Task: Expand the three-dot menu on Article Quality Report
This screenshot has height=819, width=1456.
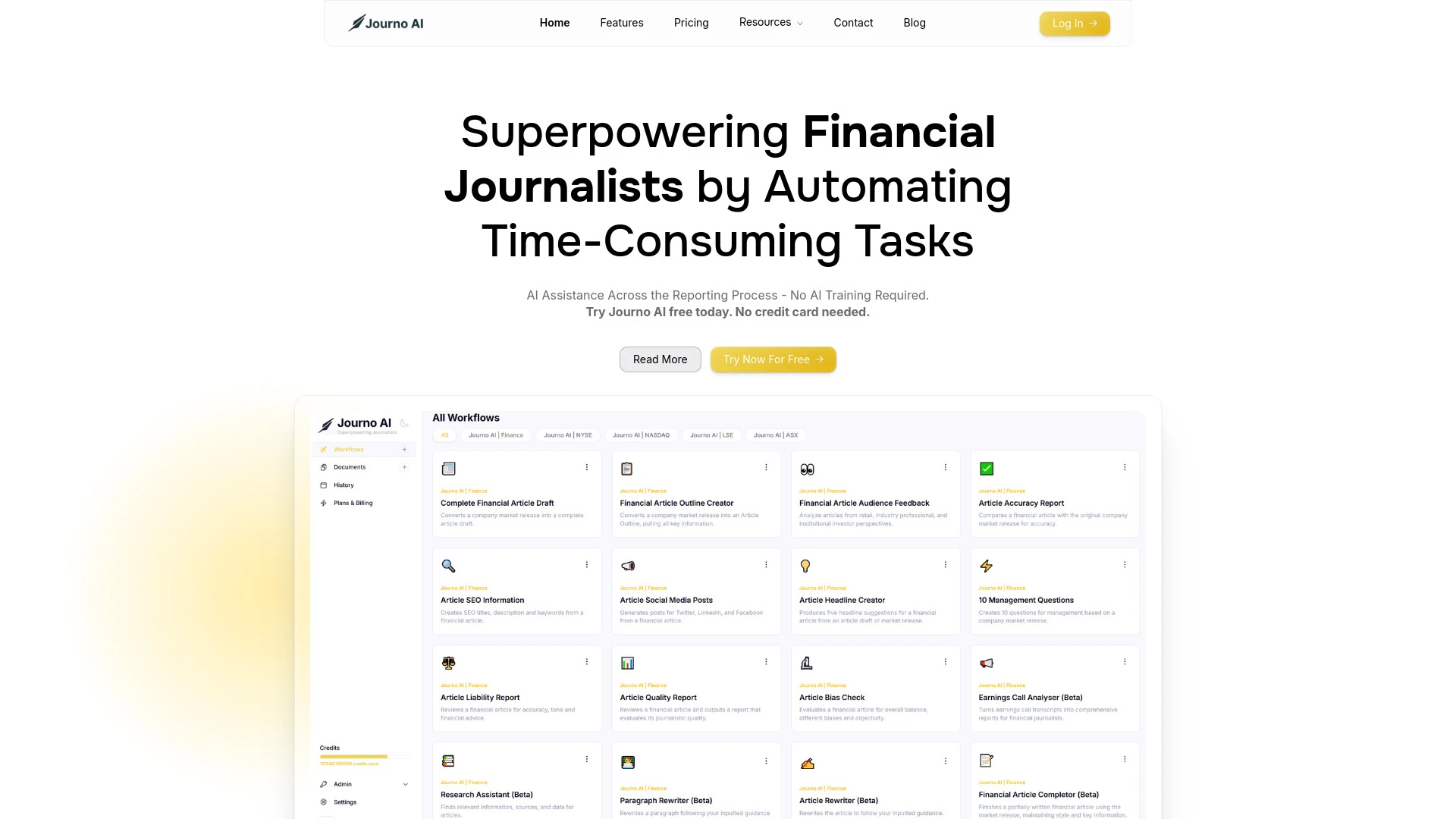Action: point(766,660)
